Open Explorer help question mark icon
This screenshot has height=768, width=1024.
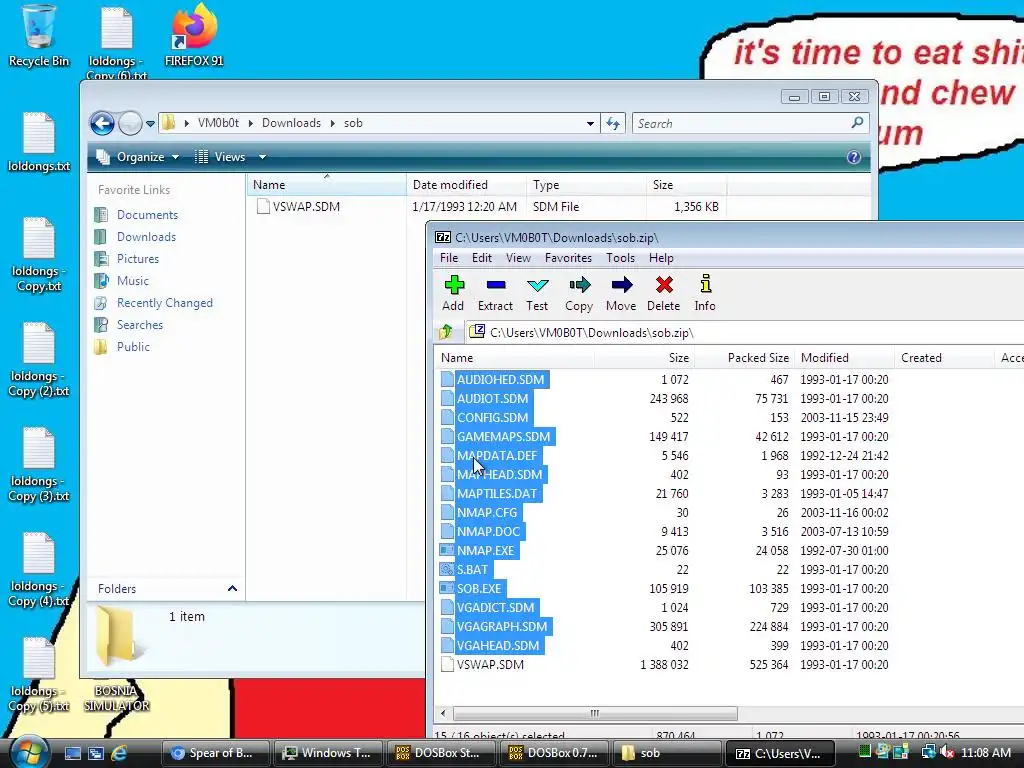(854, 157)
